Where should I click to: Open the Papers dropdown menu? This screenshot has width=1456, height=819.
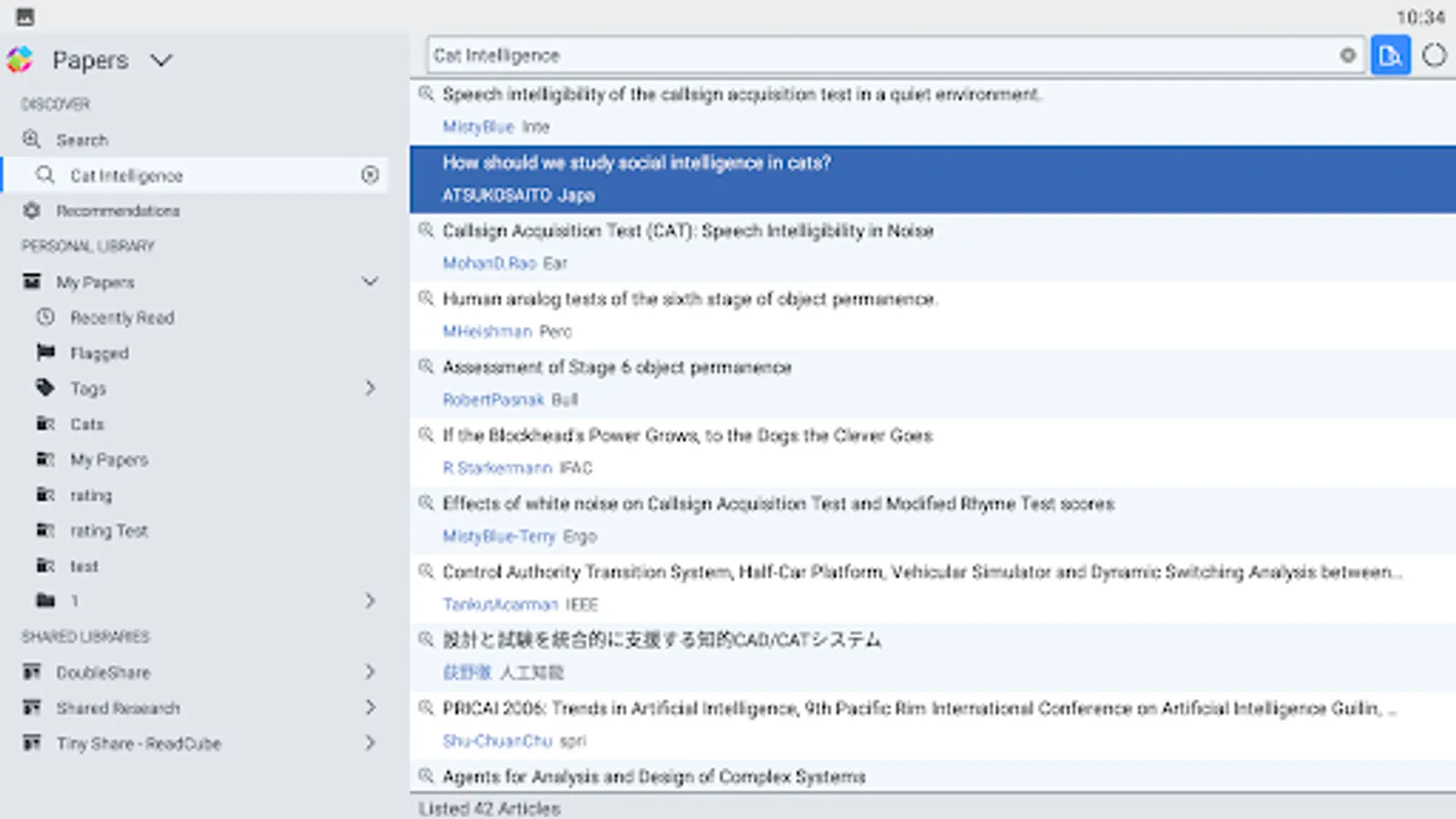161,60
